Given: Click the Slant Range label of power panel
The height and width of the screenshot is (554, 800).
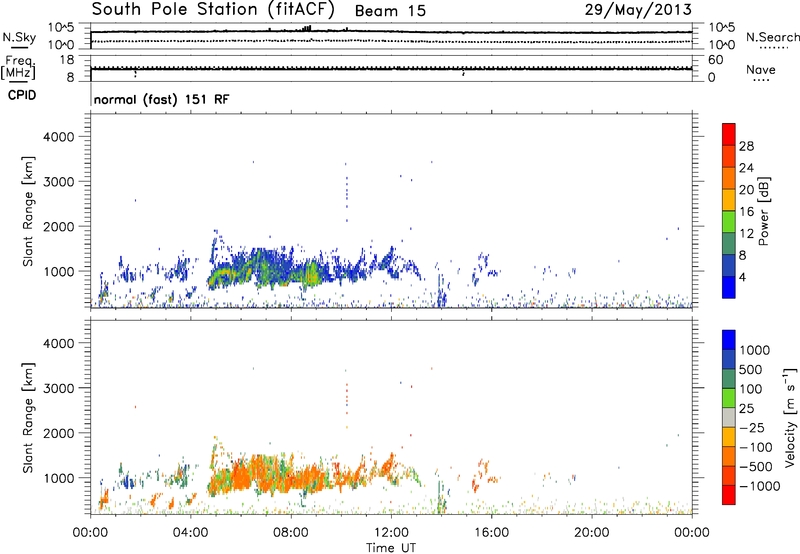Looking at the screenshot, I should click(x=28, y=211).
